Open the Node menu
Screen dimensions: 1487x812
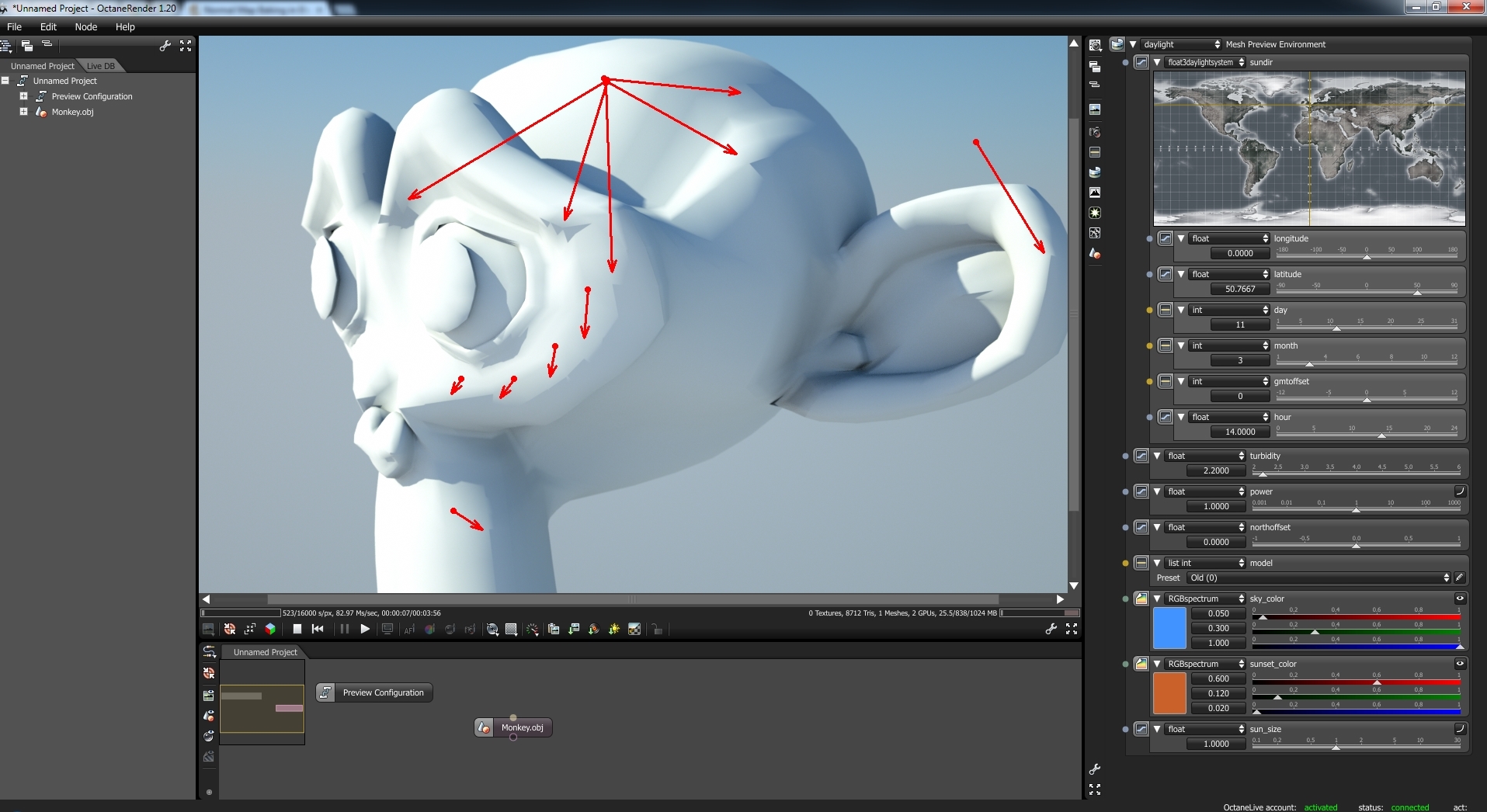pyautogui.click(x=86, y=26)
